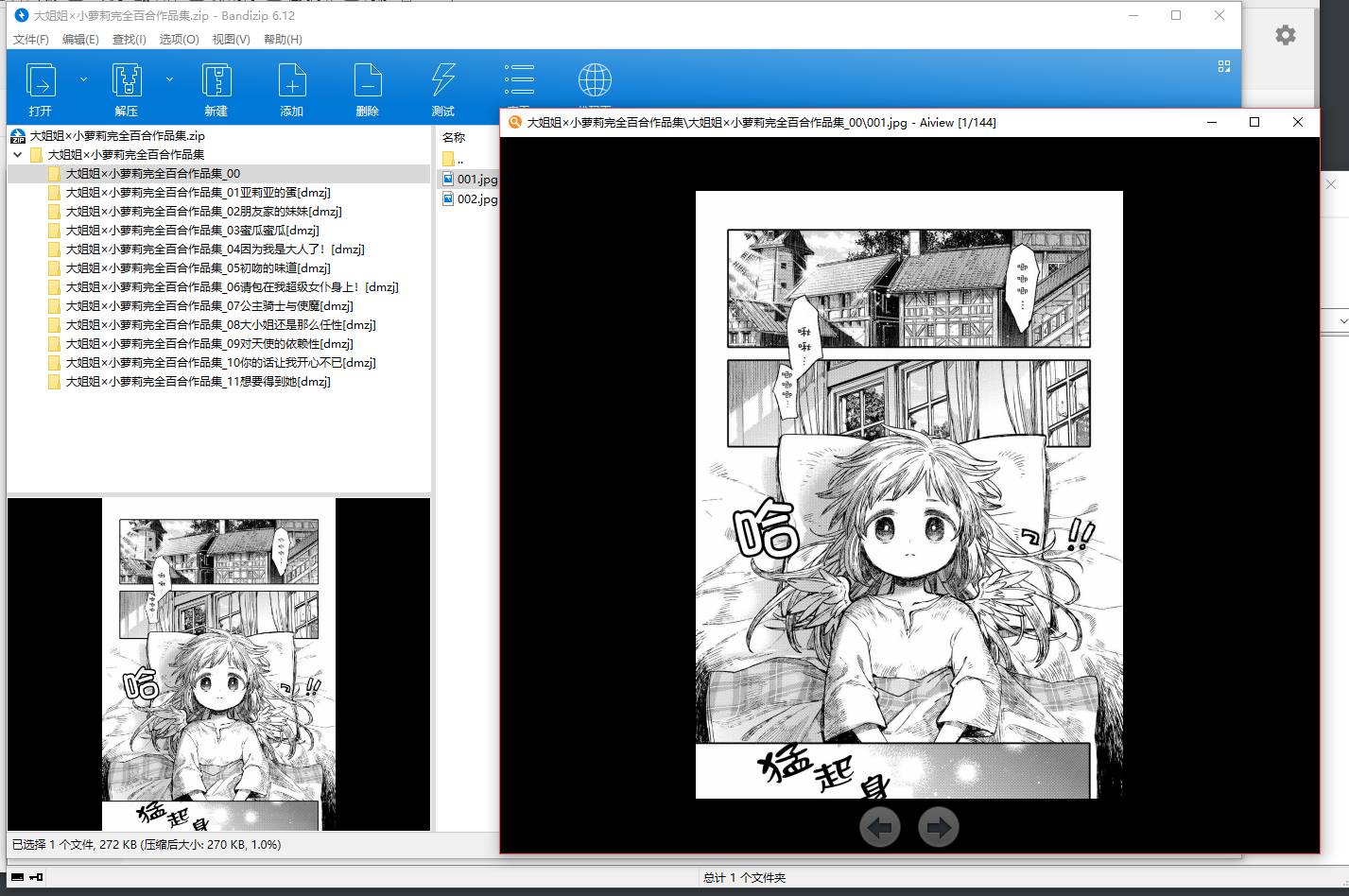Click the Open archive toolbar icon
Screen dimensions: 1349x896
41,81
